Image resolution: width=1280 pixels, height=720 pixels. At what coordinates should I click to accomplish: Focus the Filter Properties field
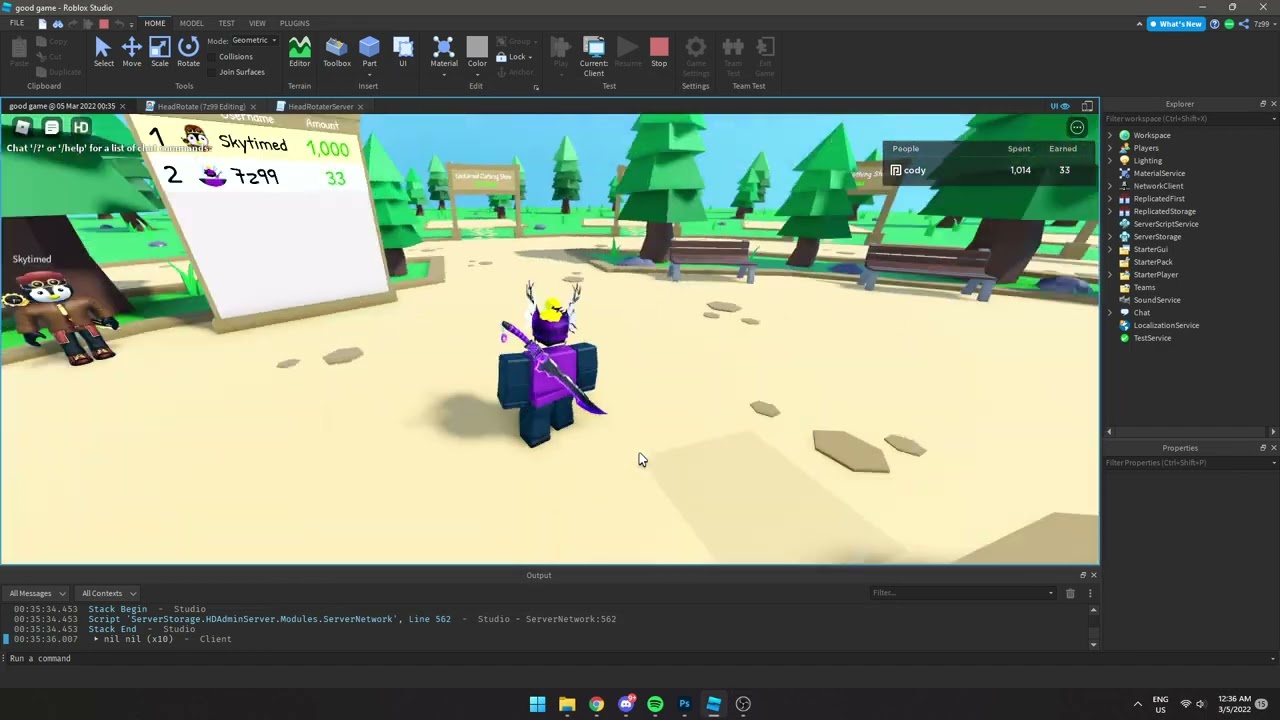point(1190,463)
